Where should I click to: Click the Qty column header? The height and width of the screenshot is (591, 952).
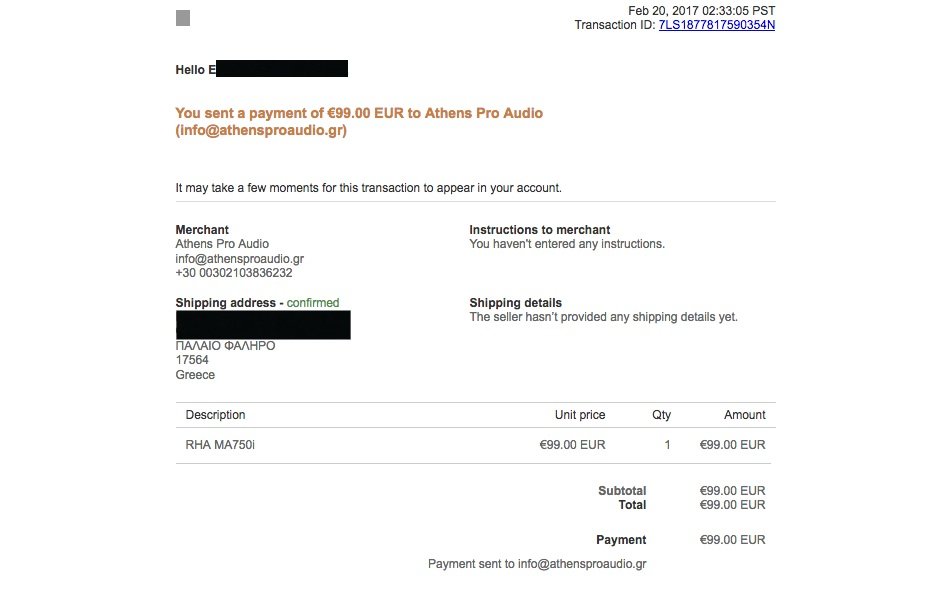661,415
